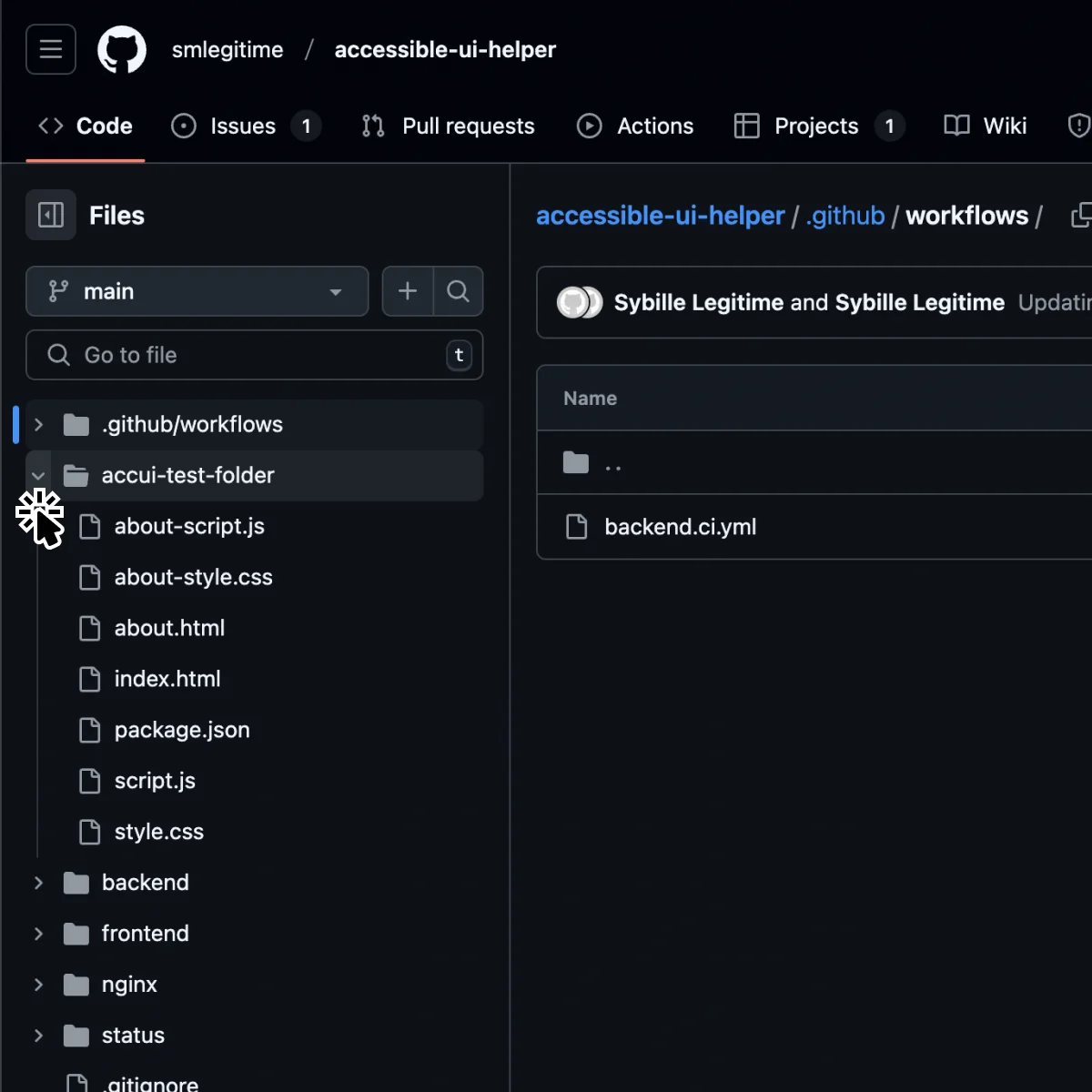Click the open-folder icon beside accui-test-folder
The width and height of the screenshot is (1092, 1092).
point(76,475)
